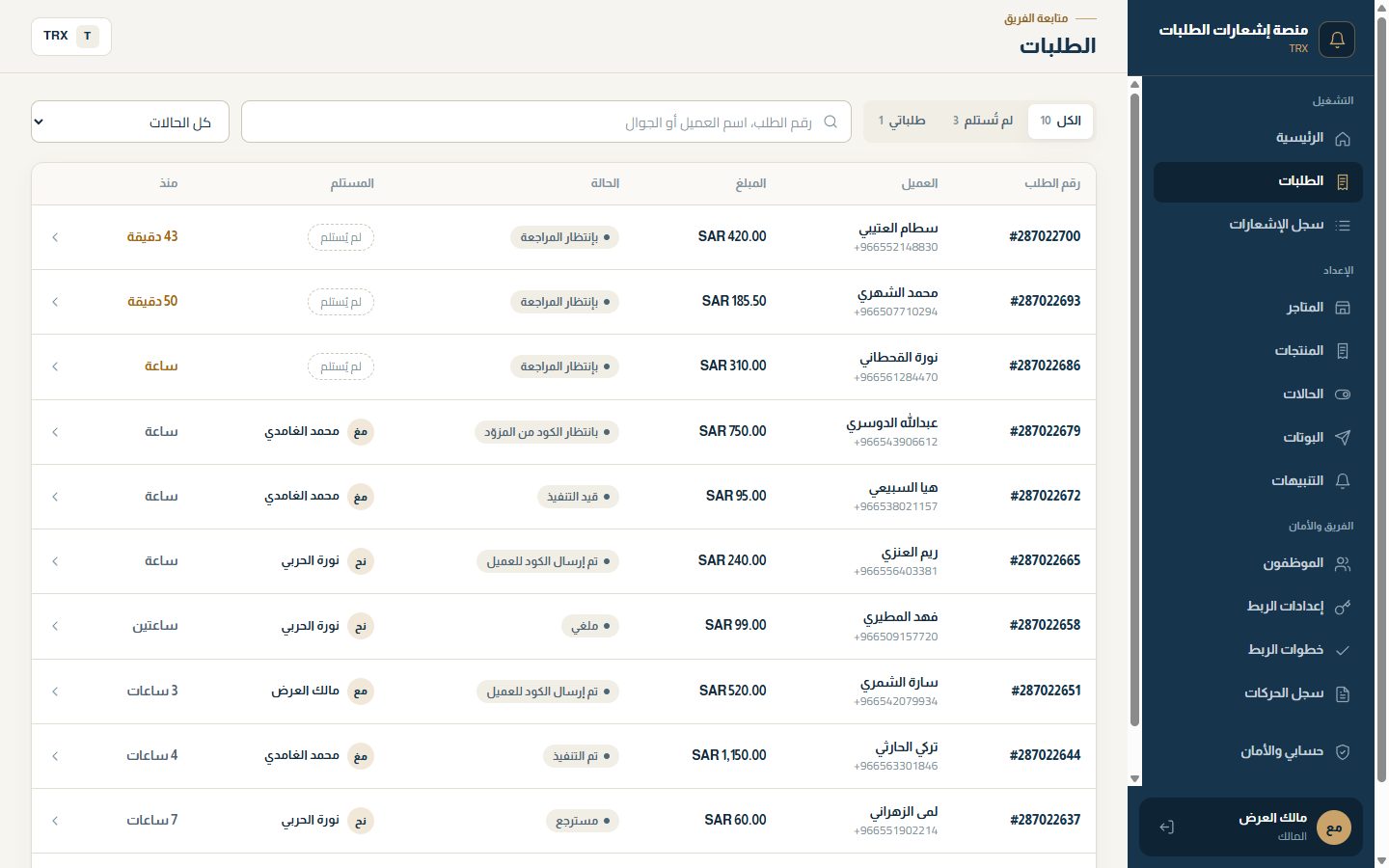This screenshot has width=1389, height=868.
Task: Switch to the لم تُستلم tab
Action: click(x=983, y=122)
